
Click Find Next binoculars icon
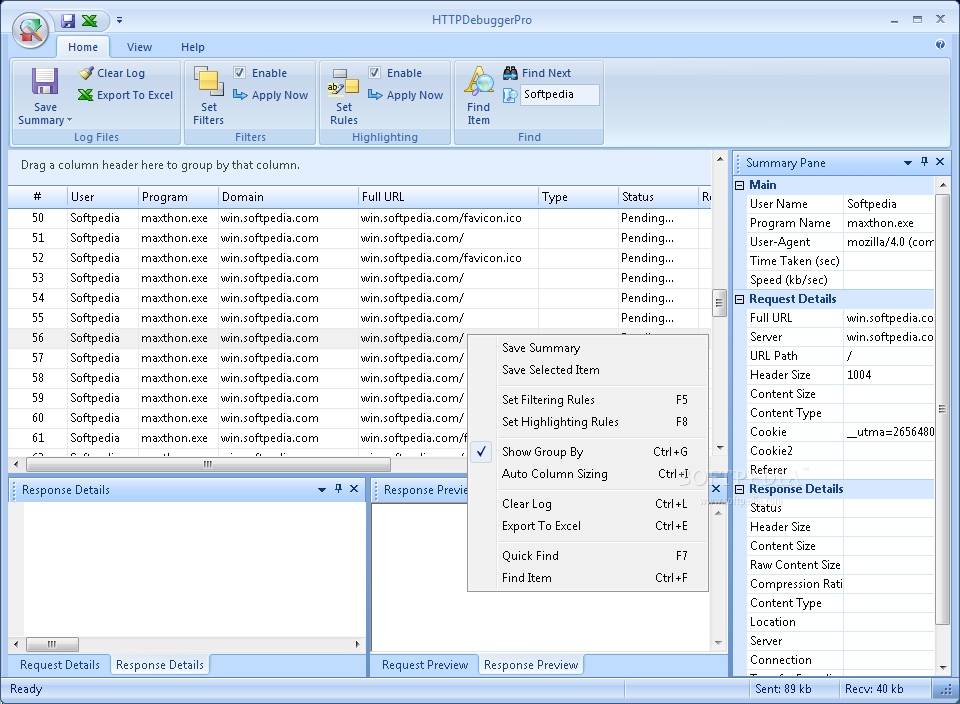510,73
